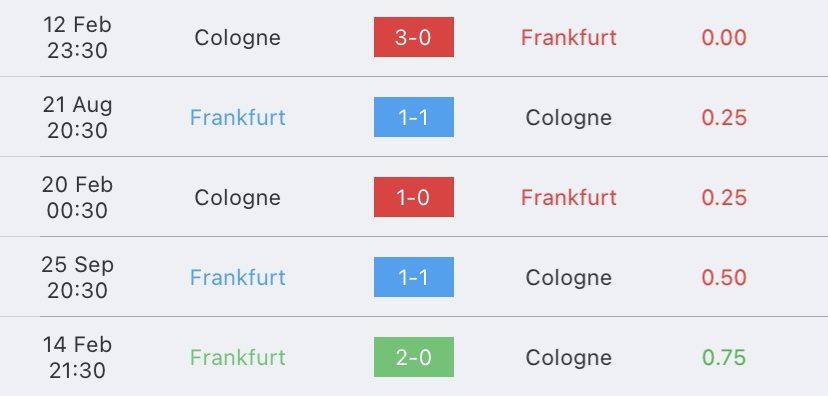
Task: Open blue Frankfurt link in 21 Aug match
Action: point(238,117)
